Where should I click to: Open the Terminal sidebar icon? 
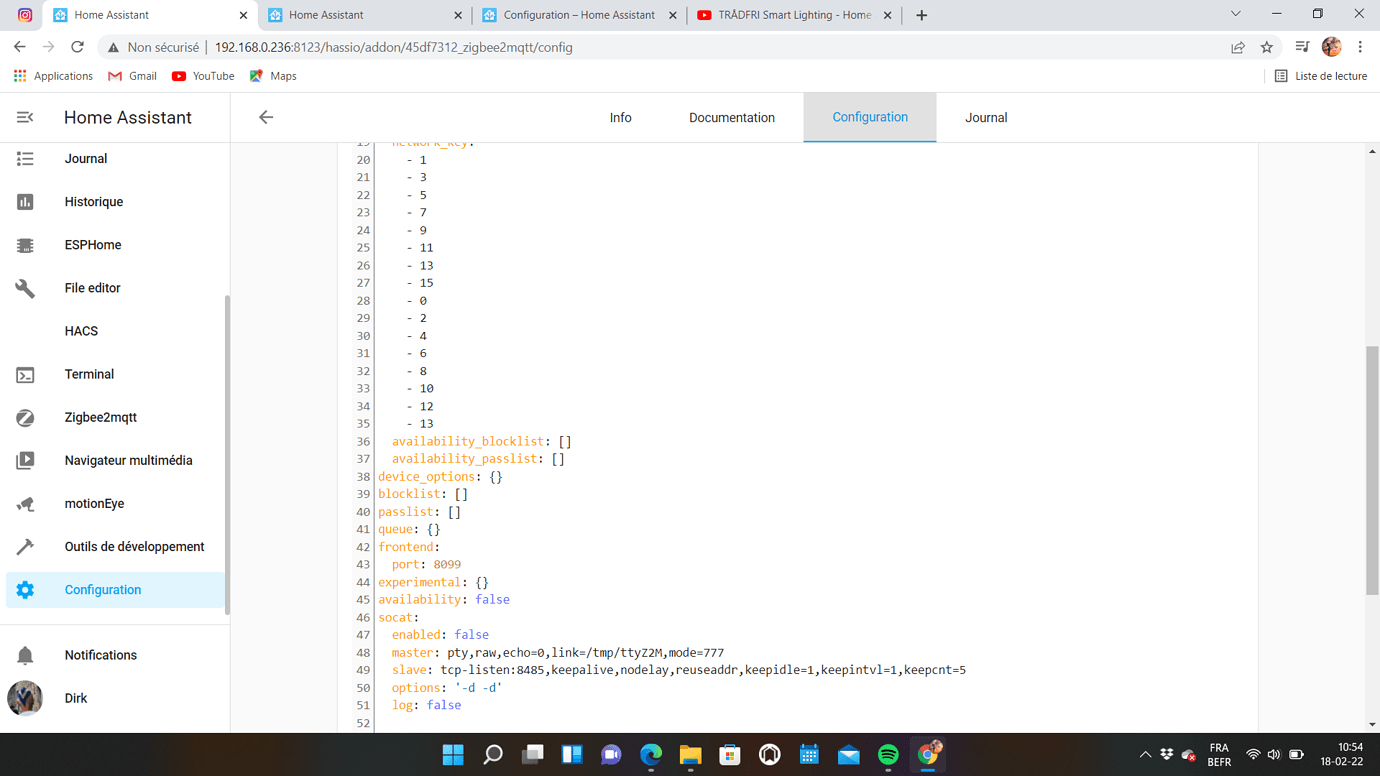pyautogui.click(x=25, y=375)
